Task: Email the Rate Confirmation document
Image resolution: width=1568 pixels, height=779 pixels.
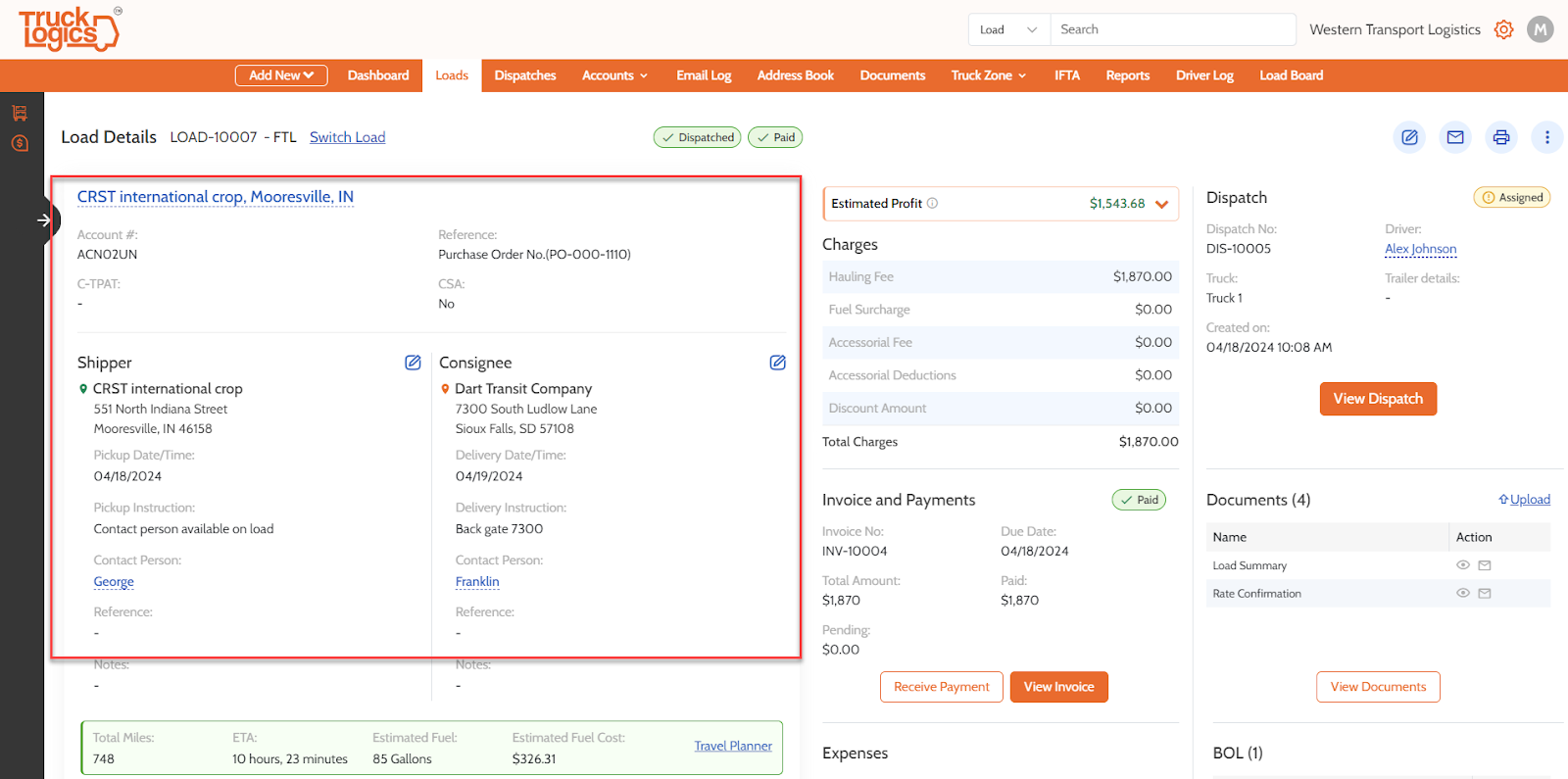Action: coord(1485,593)
